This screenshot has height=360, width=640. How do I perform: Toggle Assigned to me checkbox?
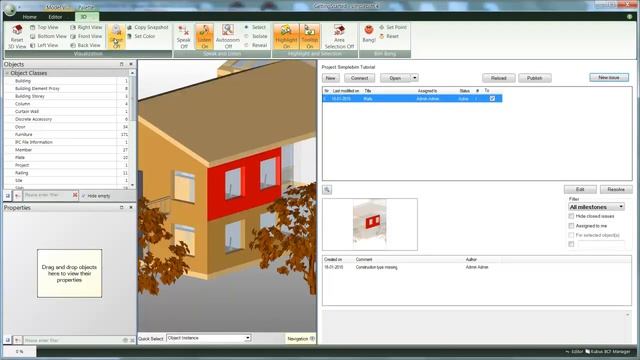click(x=571, y=226)
